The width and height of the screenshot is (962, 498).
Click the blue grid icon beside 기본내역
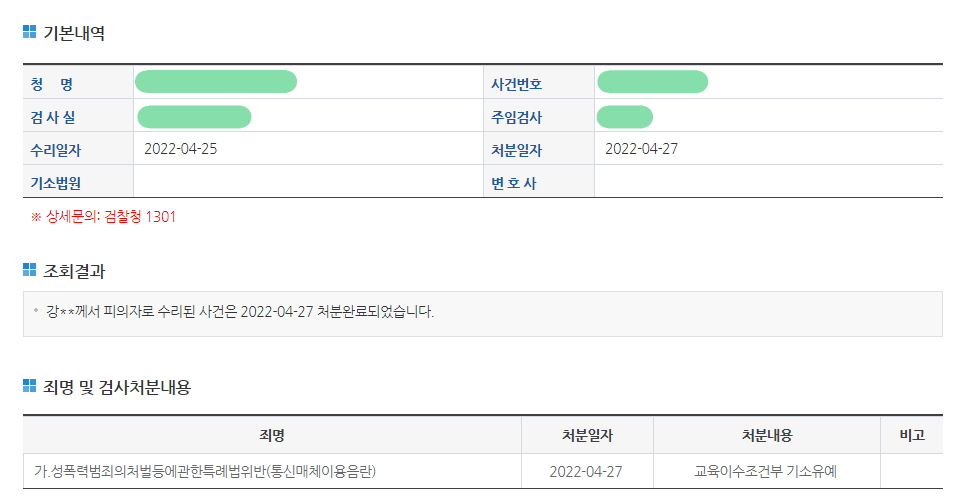point(29,33)
